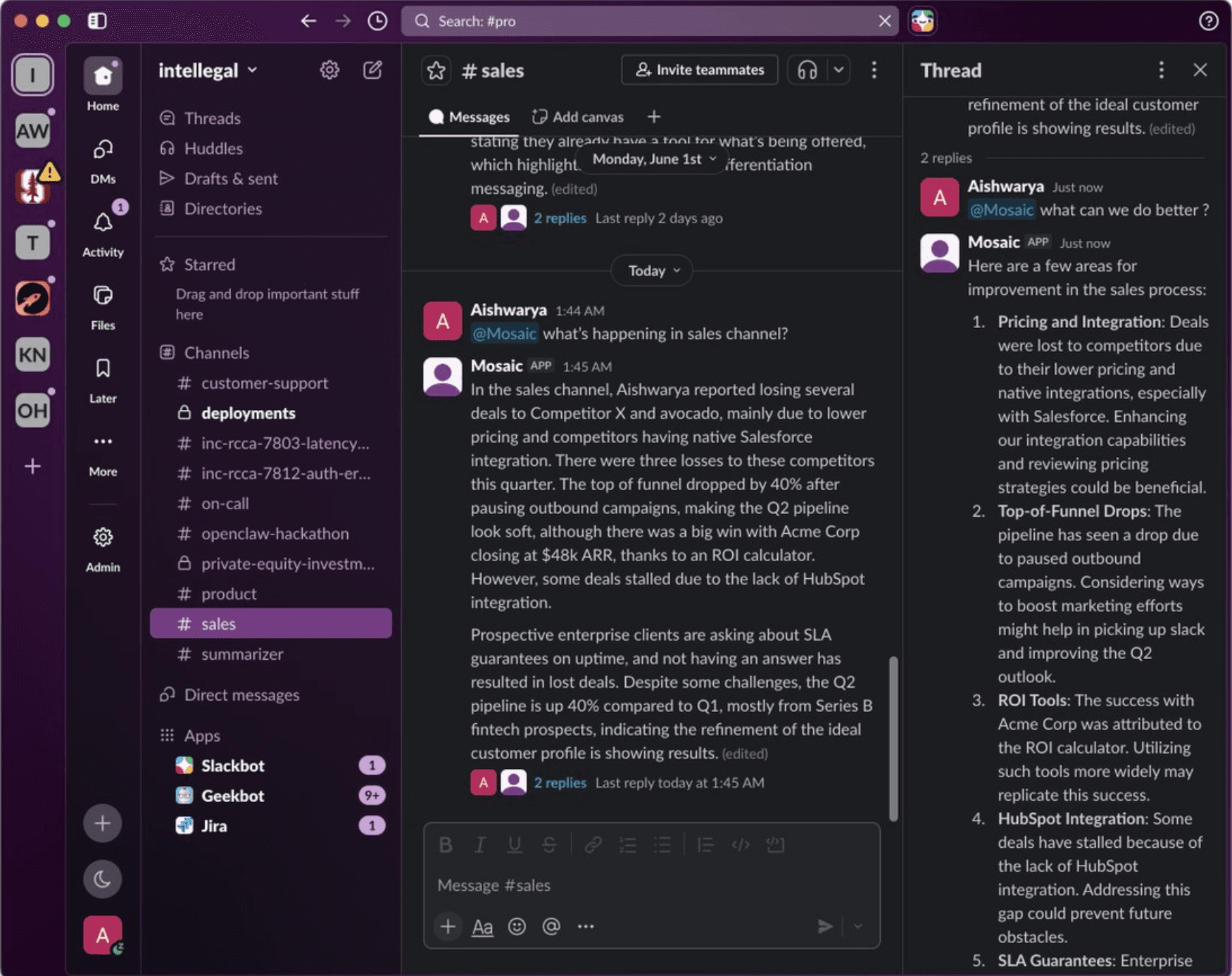Screen dimensions: 1232x976
Task: Open workspace settings gear icon
Action: tap(329, 70)
